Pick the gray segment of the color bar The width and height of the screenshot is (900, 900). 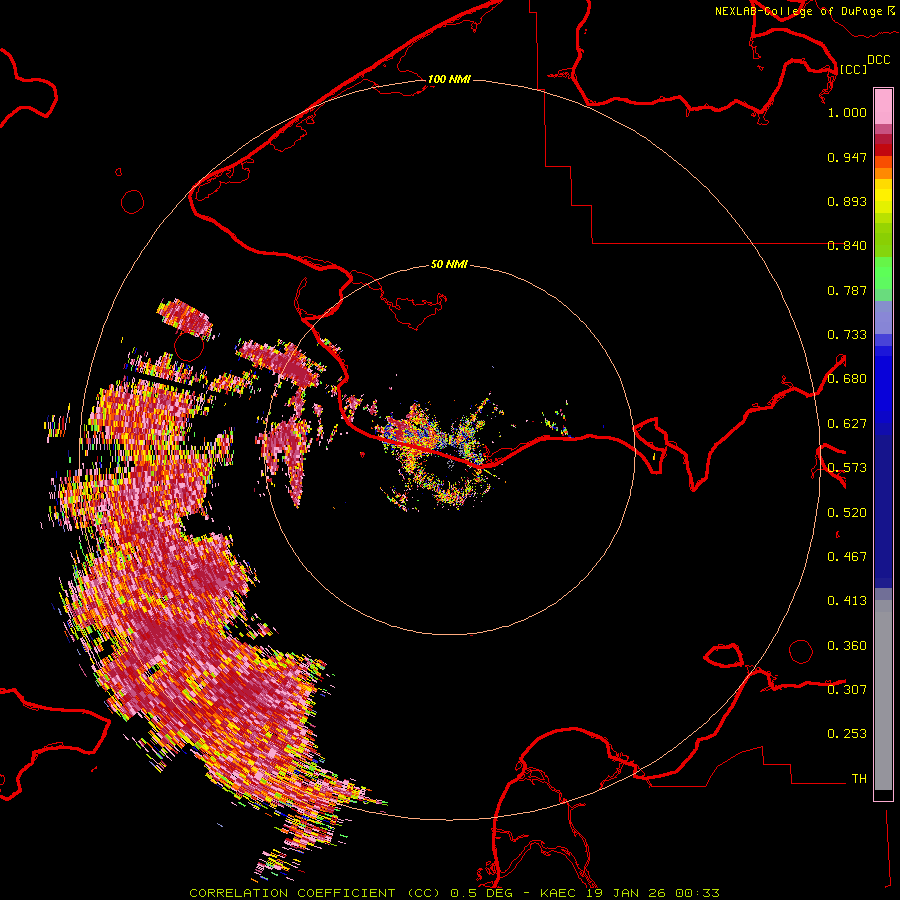(x=883, y=695)
